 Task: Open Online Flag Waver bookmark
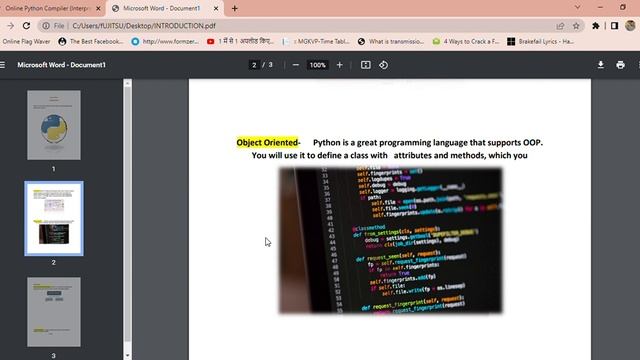(x=26, y=41)
